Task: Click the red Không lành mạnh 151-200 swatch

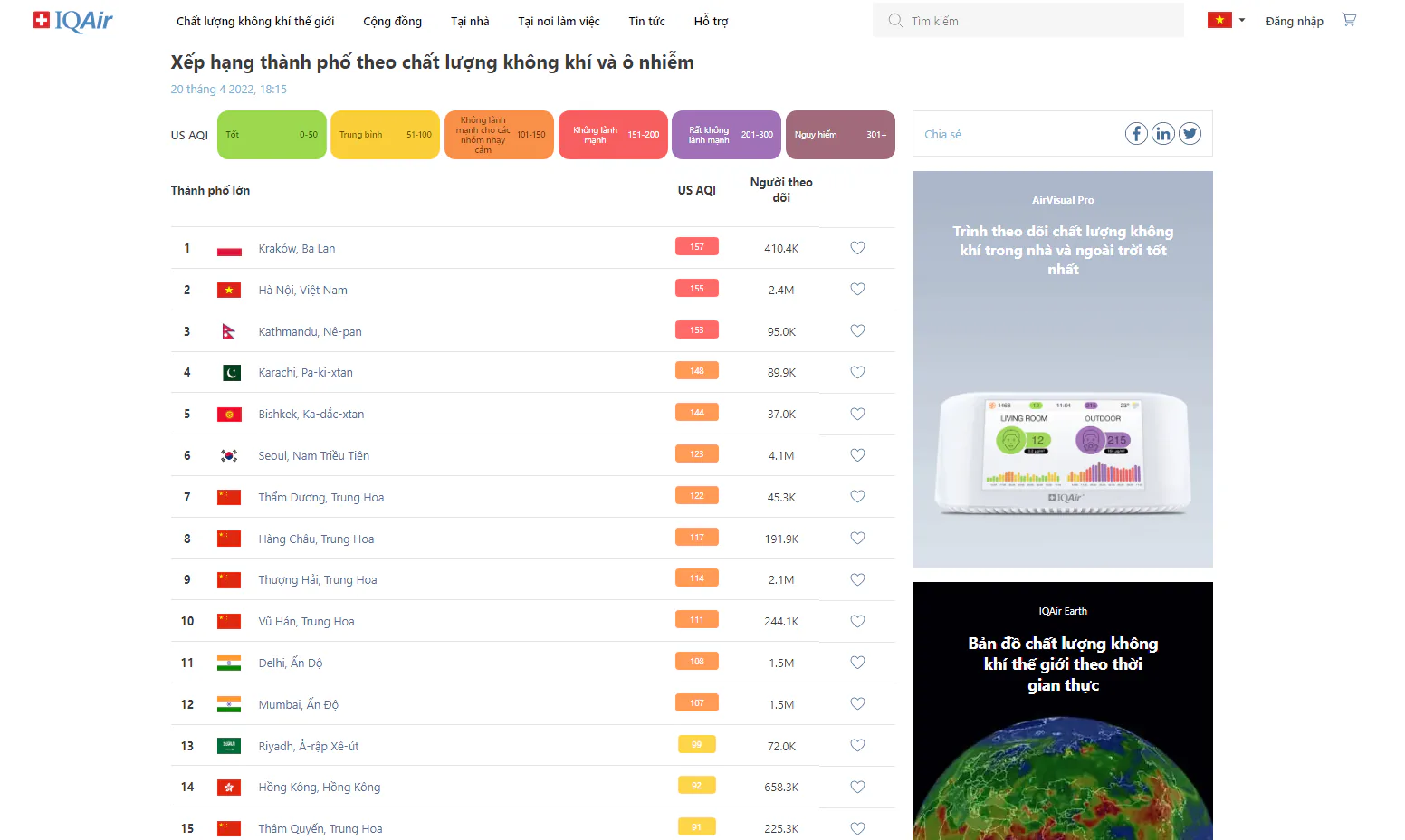Action: click(614, 135)
